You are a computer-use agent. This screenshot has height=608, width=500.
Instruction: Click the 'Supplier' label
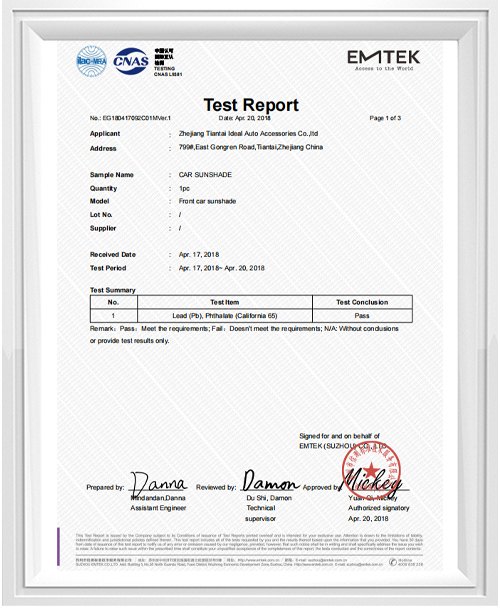(x=103, y=228)
